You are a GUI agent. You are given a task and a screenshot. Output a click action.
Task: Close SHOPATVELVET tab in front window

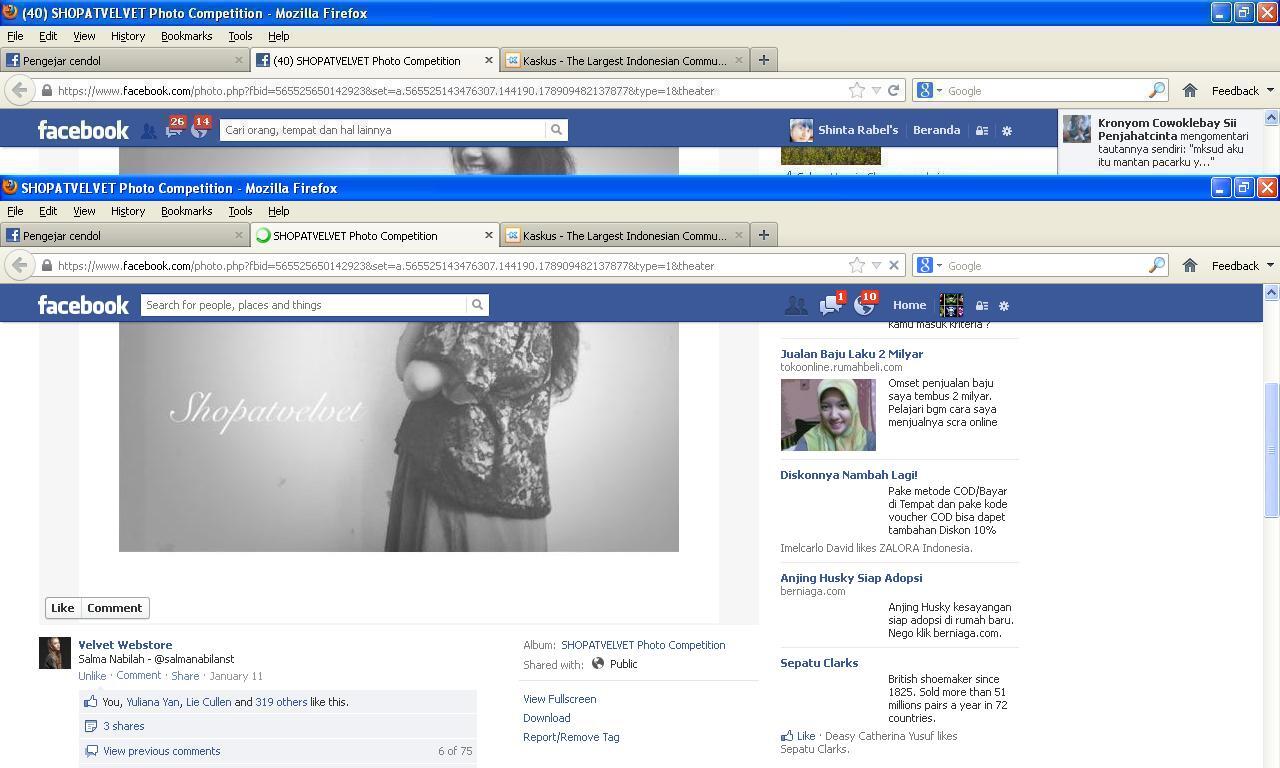pyautogui.click(x=489, y=235)
